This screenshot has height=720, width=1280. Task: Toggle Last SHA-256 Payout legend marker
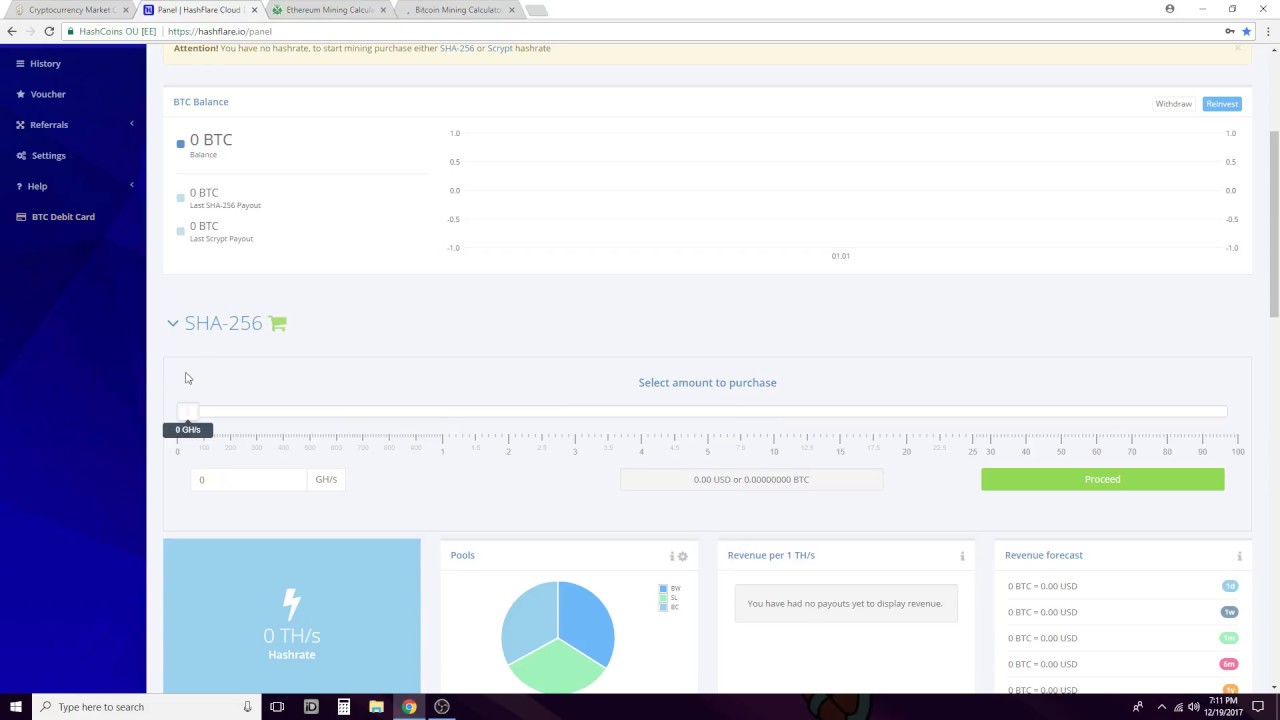180,197
